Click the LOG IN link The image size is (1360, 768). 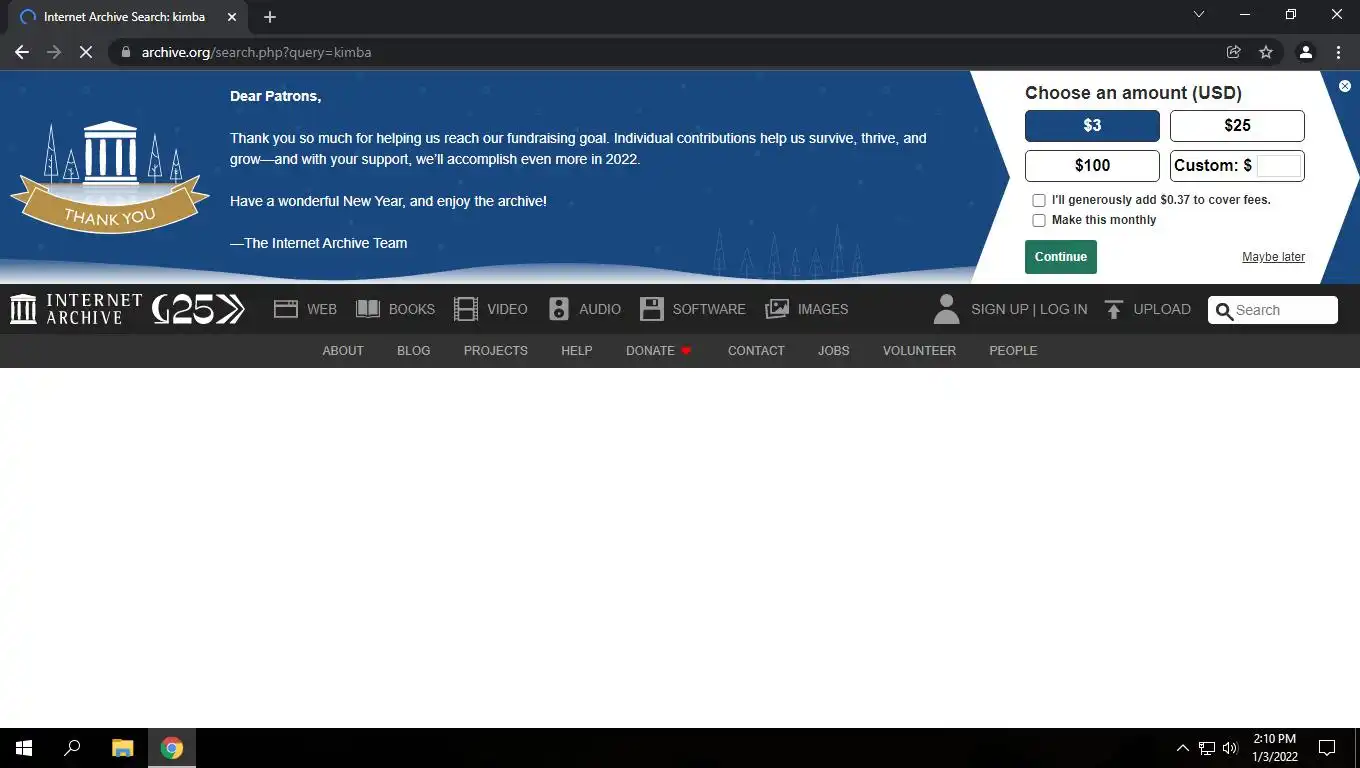pyautogui.click(x=1063, y=309)
